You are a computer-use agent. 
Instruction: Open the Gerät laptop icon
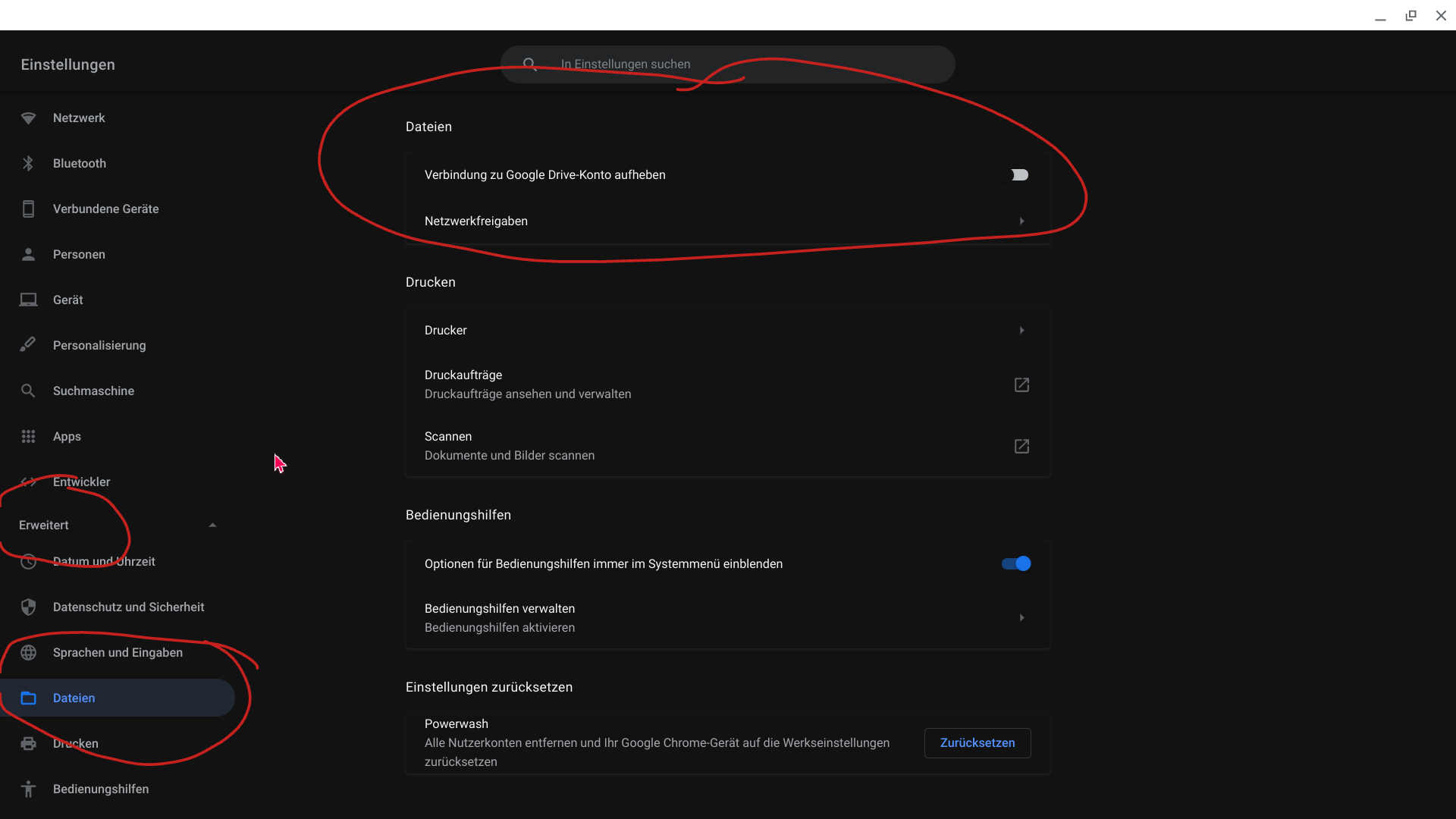tap(28, 300)
